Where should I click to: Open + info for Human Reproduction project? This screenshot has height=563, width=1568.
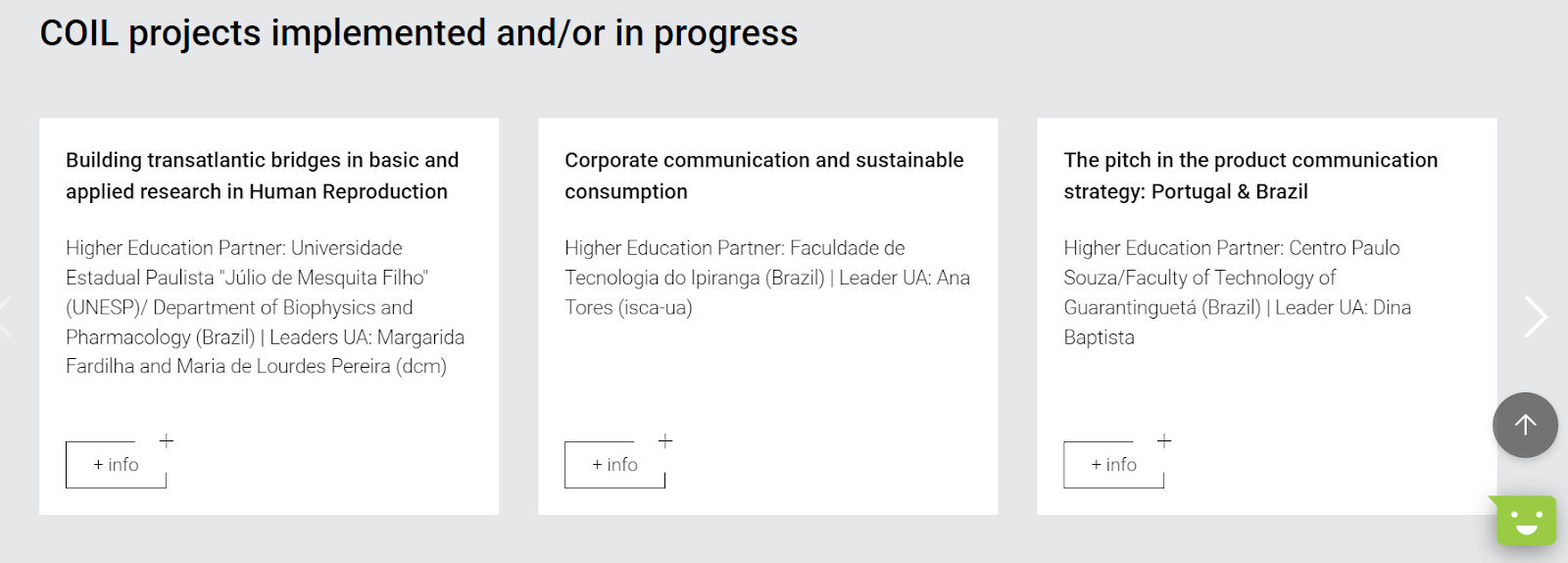click(x=116, y=465)
